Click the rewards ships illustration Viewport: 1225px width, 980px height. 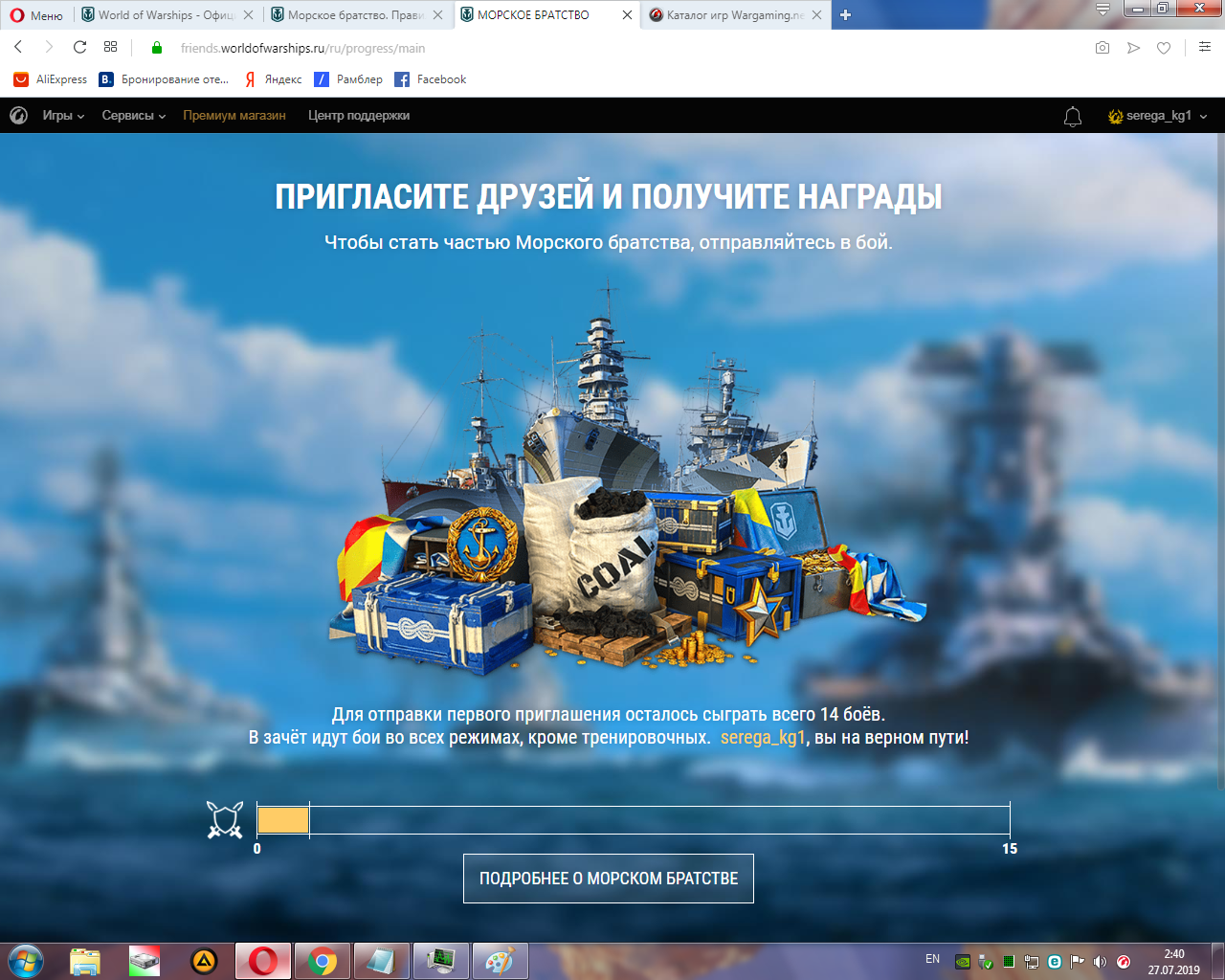(x=627, y=479)
